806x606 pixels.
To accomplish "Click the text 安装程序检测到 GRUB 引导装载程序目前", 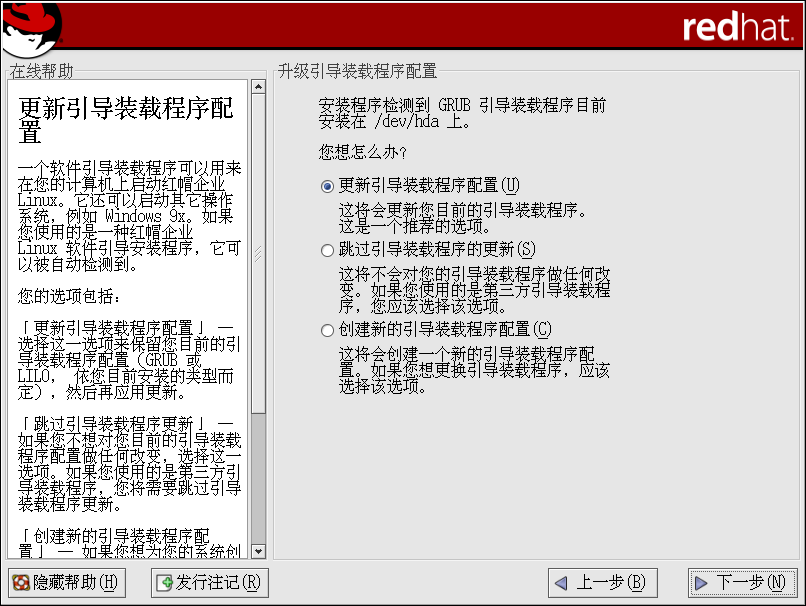I will [x=462, y=105].
